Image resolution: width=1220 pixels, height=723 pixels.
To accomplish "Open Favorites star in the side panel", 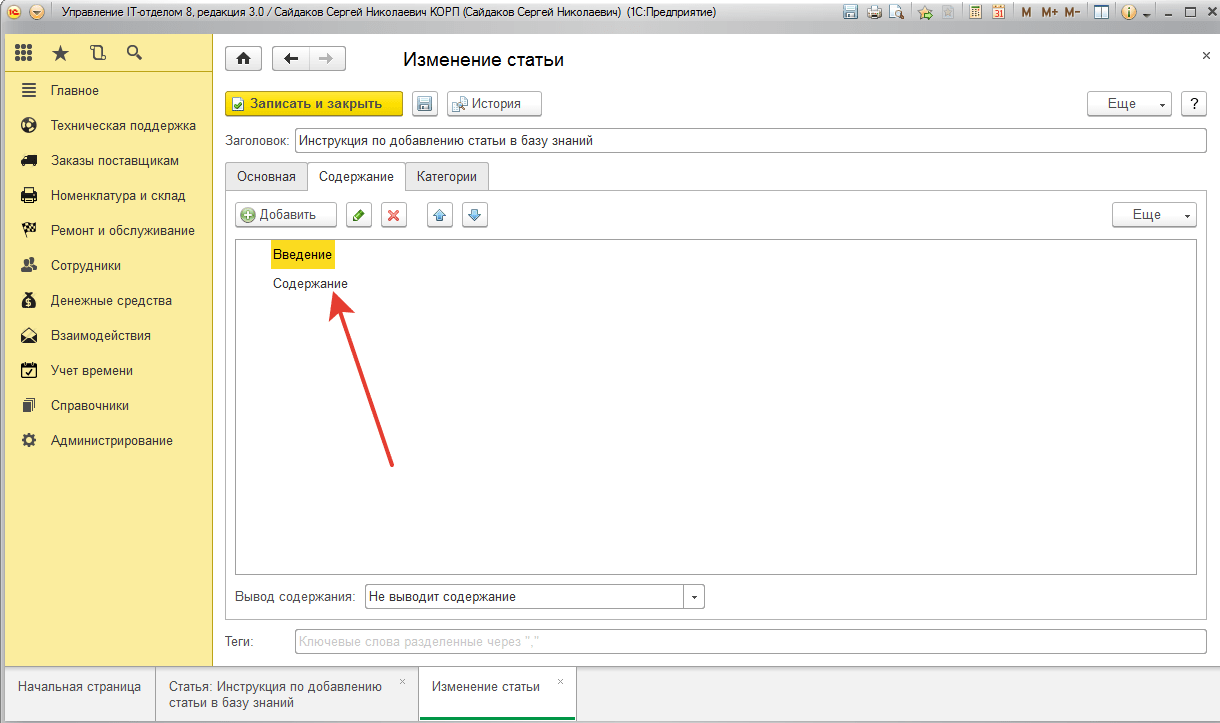I will (60, 53).
